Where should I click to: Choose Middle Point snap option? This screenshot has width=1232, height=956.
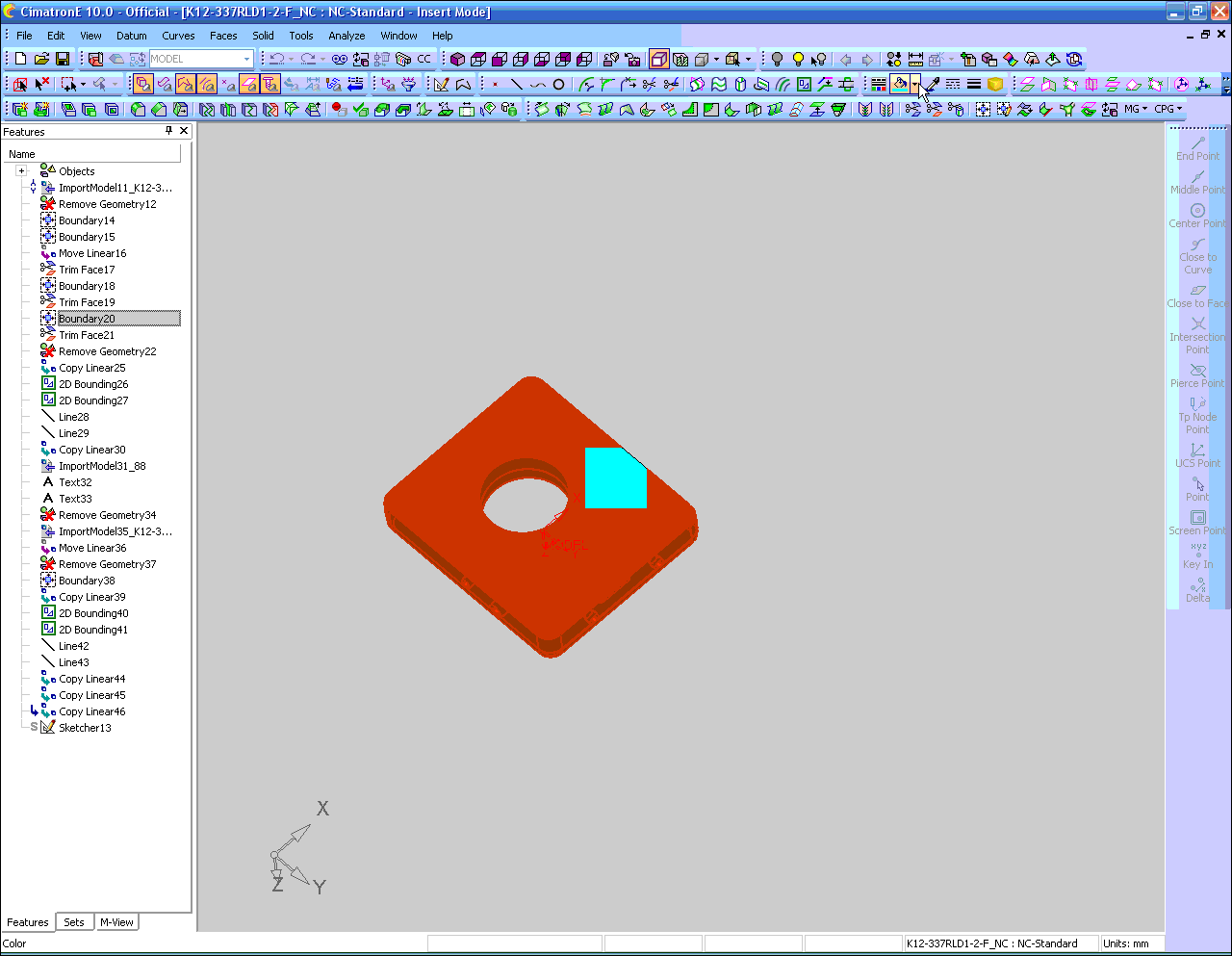[x=1197, y=182]
